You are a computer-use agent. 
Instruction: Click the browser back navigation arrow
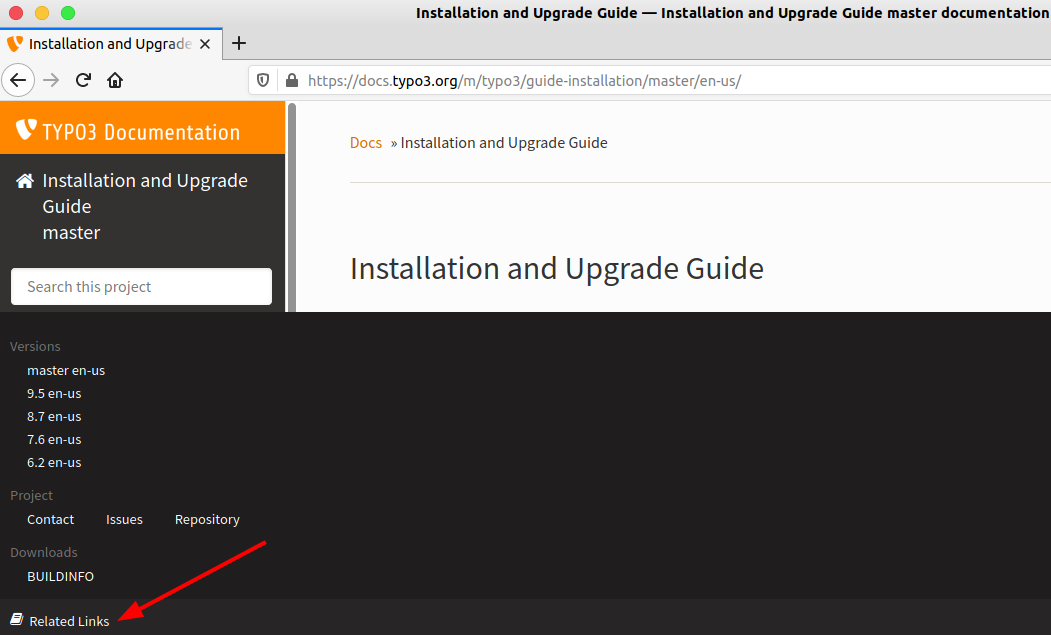pos(18,80)
